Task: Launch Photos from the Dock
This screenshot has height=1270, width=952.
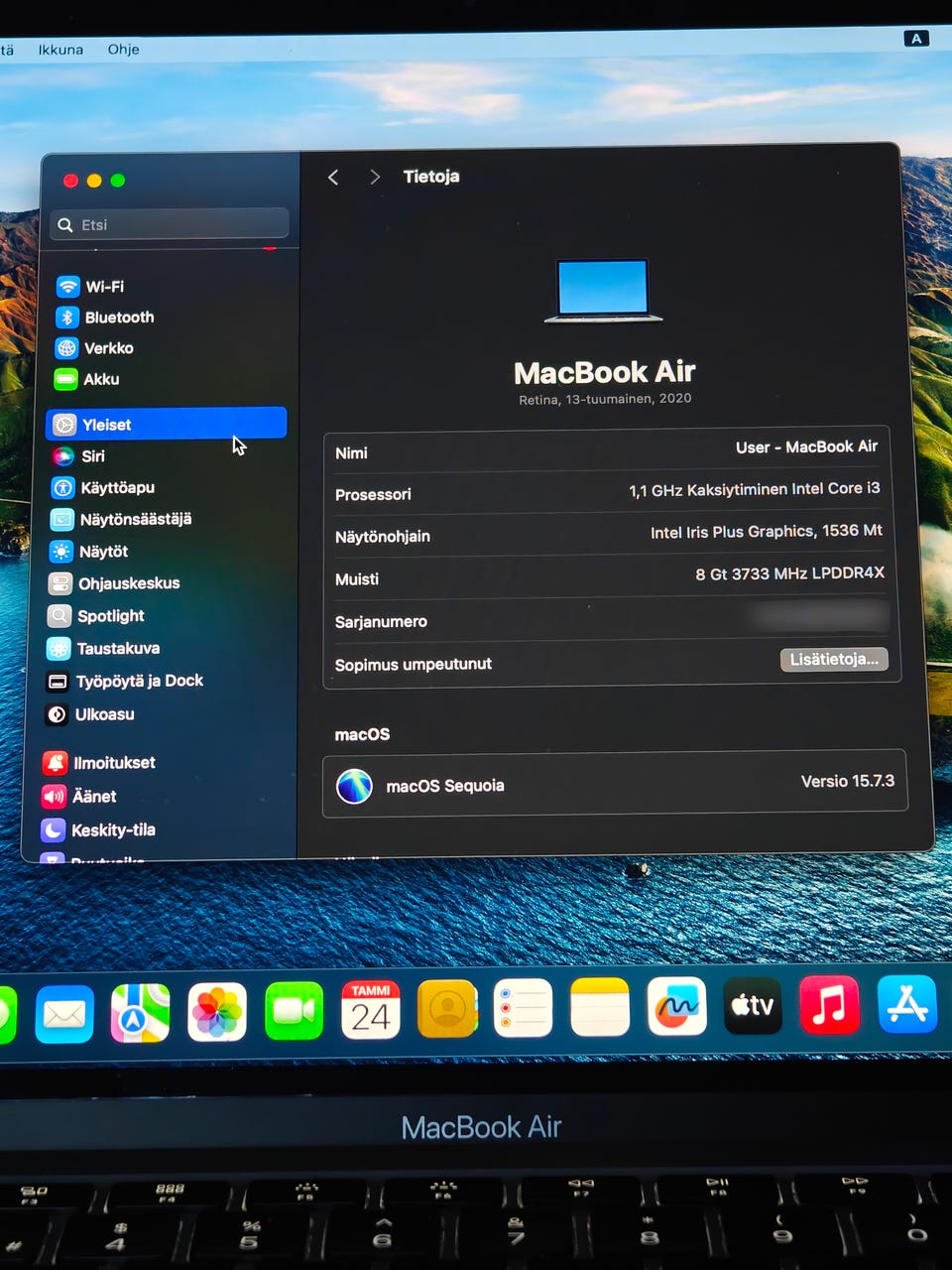Action: [x=217, y=1012]
